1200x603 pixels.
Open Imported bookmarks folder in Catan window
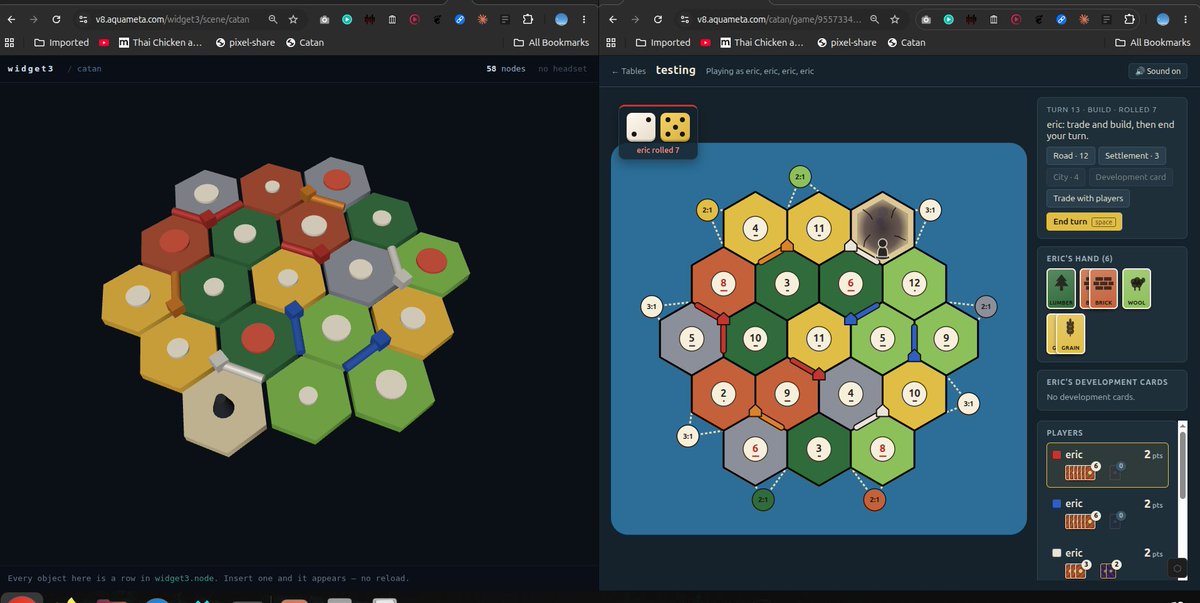[662, 43]
